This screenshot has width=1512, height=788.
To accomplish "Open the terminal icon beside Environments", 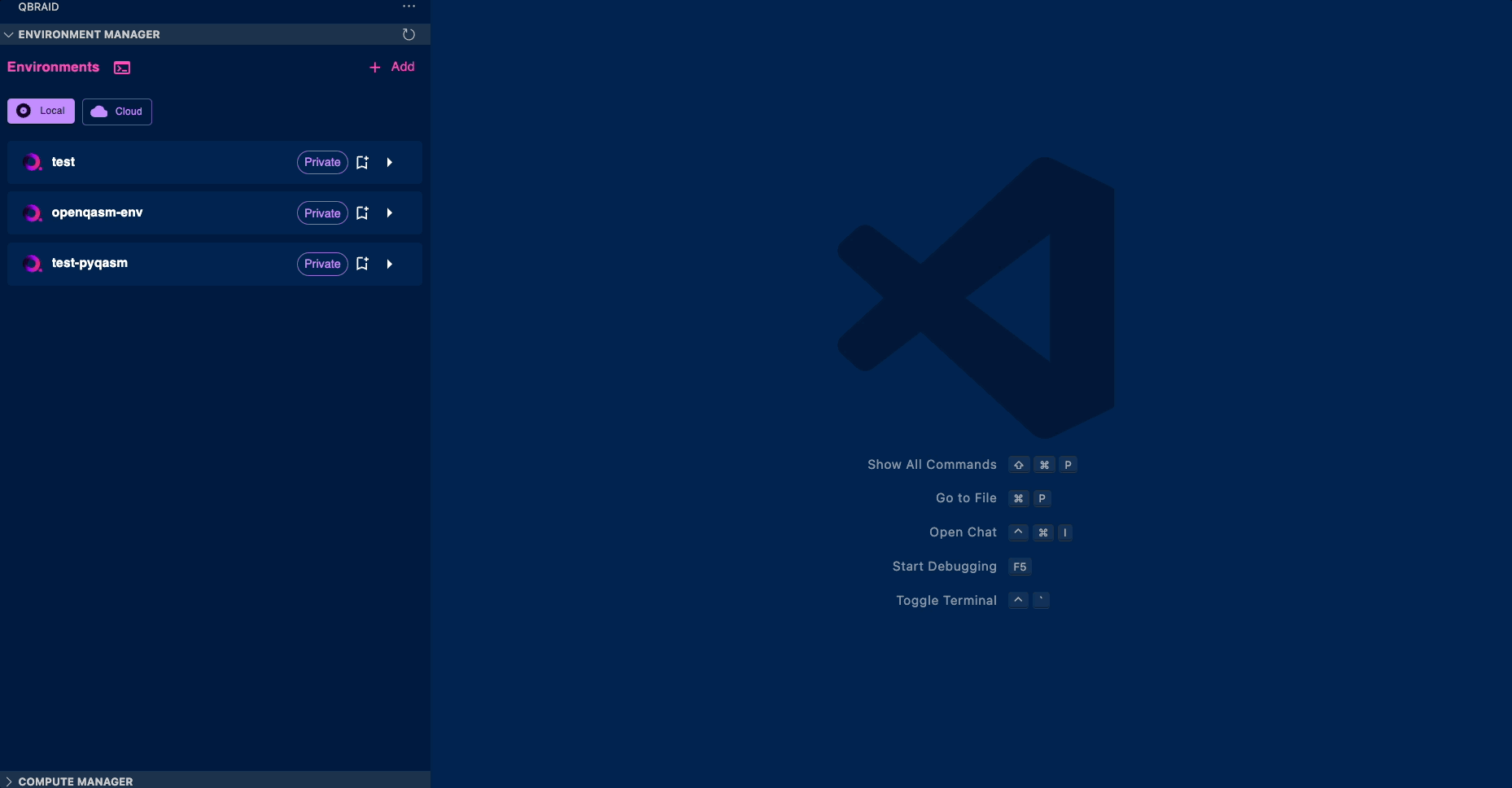I will pos(122,68).
